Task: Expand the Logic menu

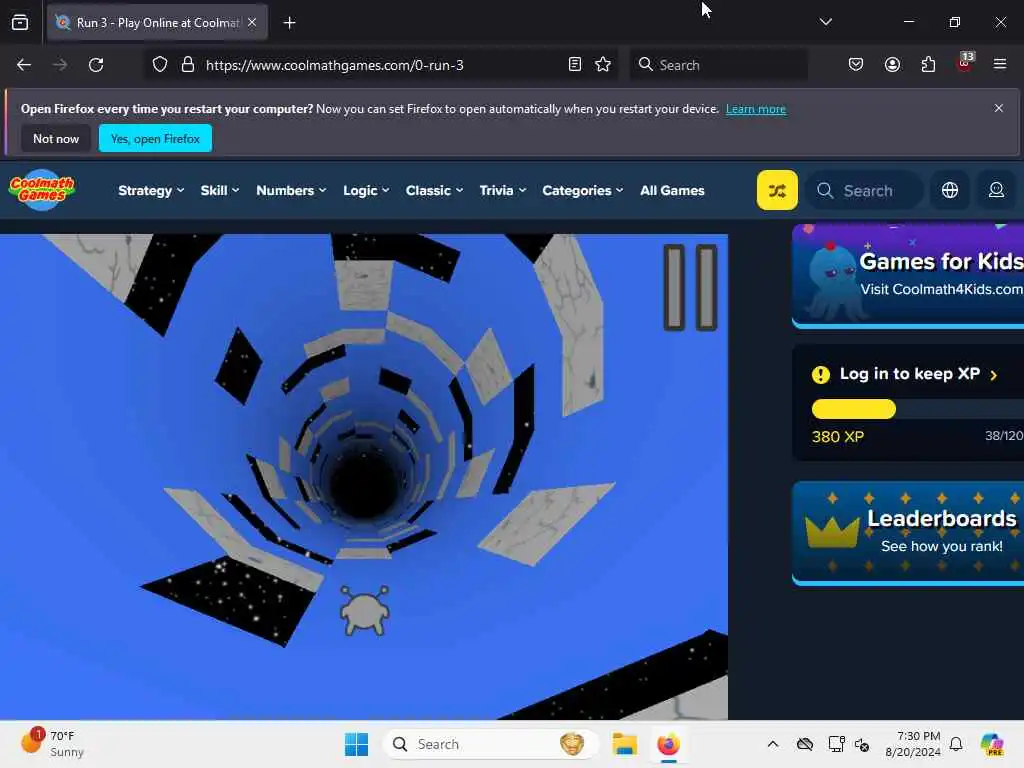Action: coord(366,191)
